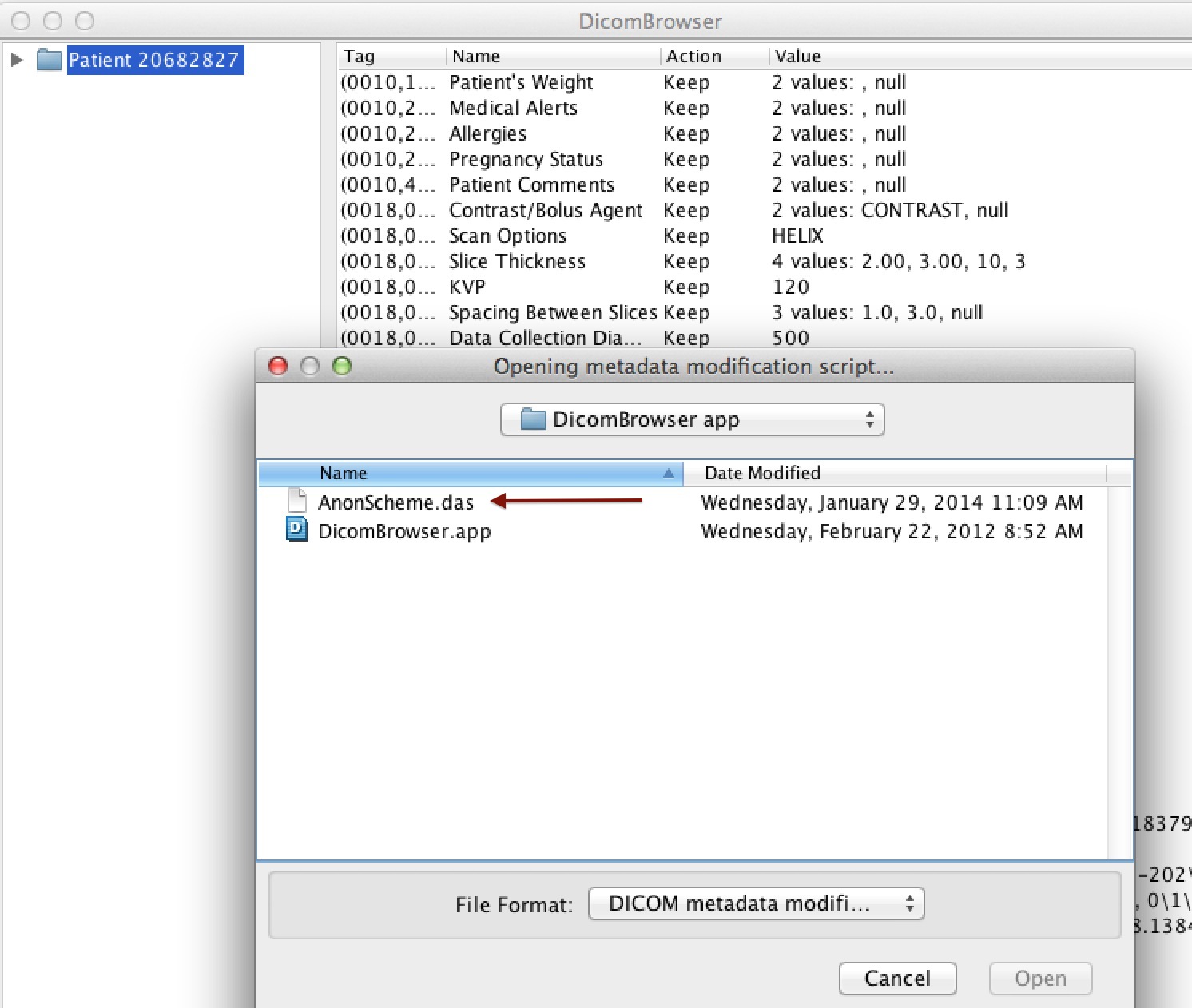Click AnonScheme.das date January 29, 2014
Image resolution: width=1192 pixels, height=1008 pixels.
(x=892, y=502)
